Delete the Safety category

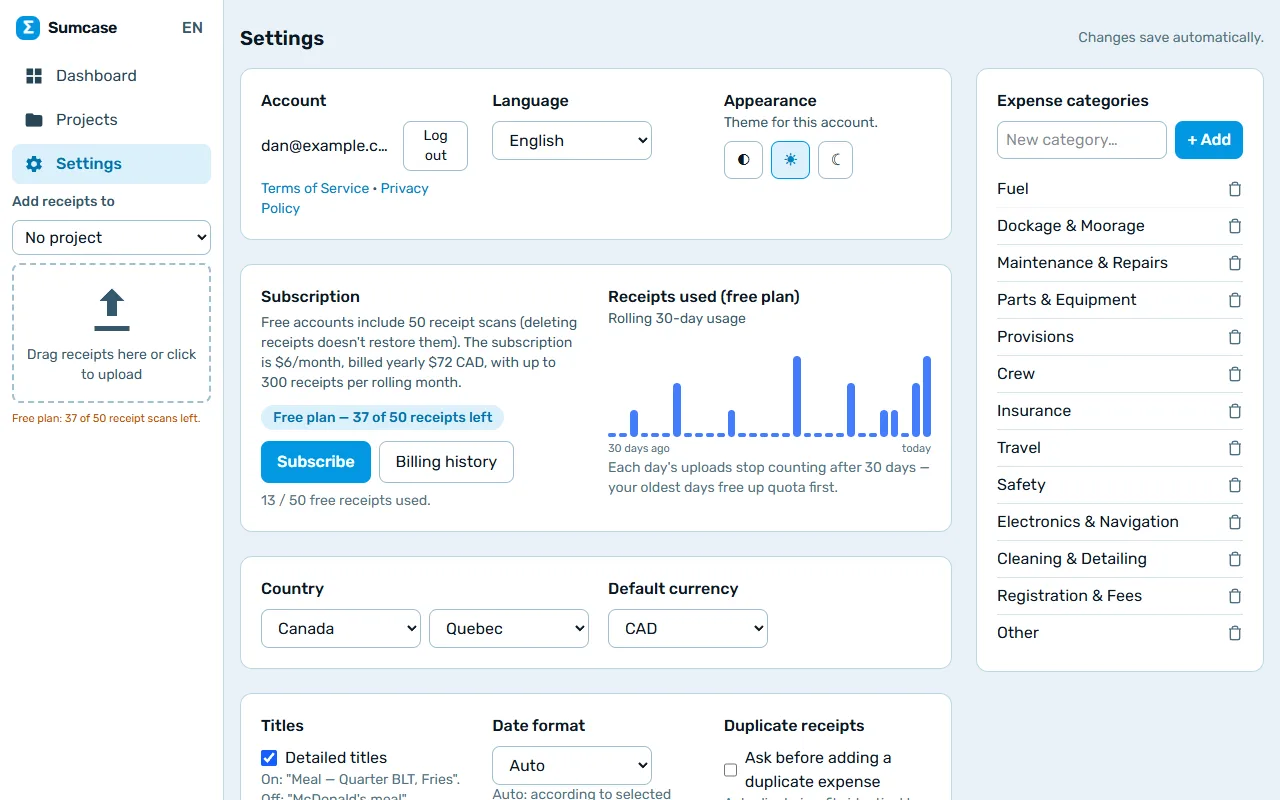[1235, 485]
